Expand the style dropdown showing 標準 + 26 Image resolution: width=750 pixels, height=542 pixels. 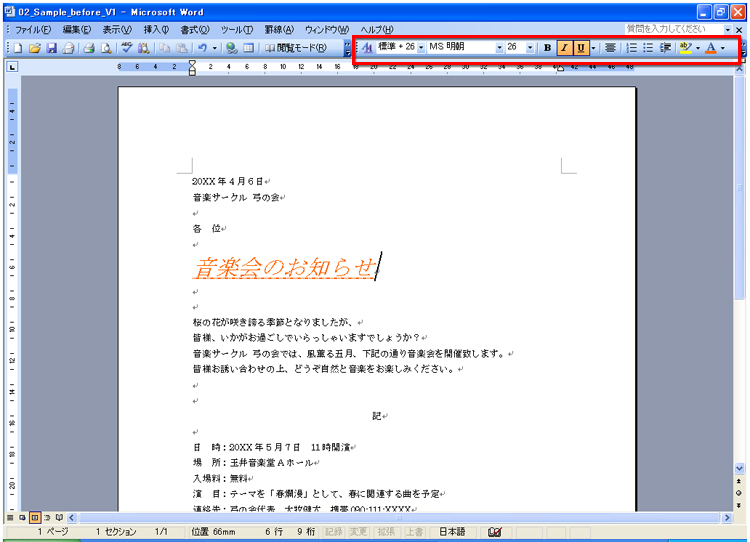coord(421,47)
